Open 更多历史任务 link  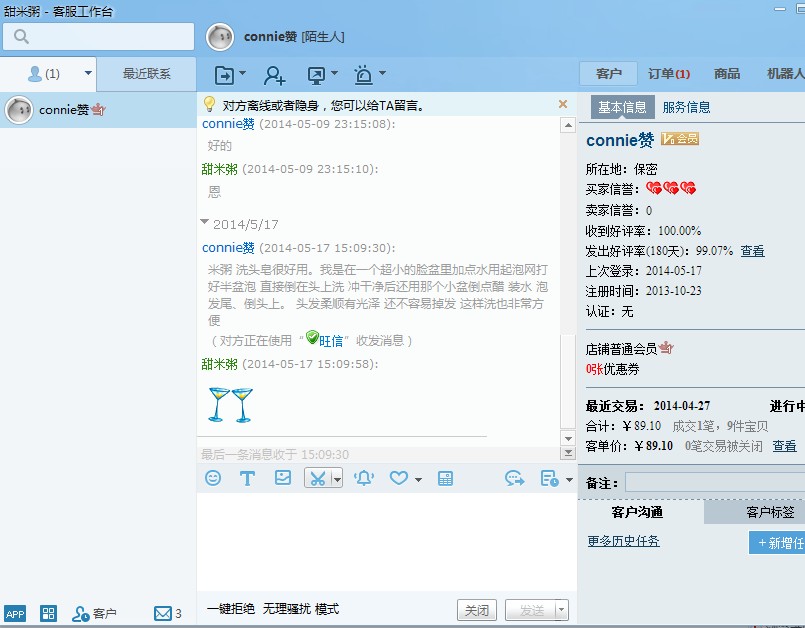pos(624,541)
